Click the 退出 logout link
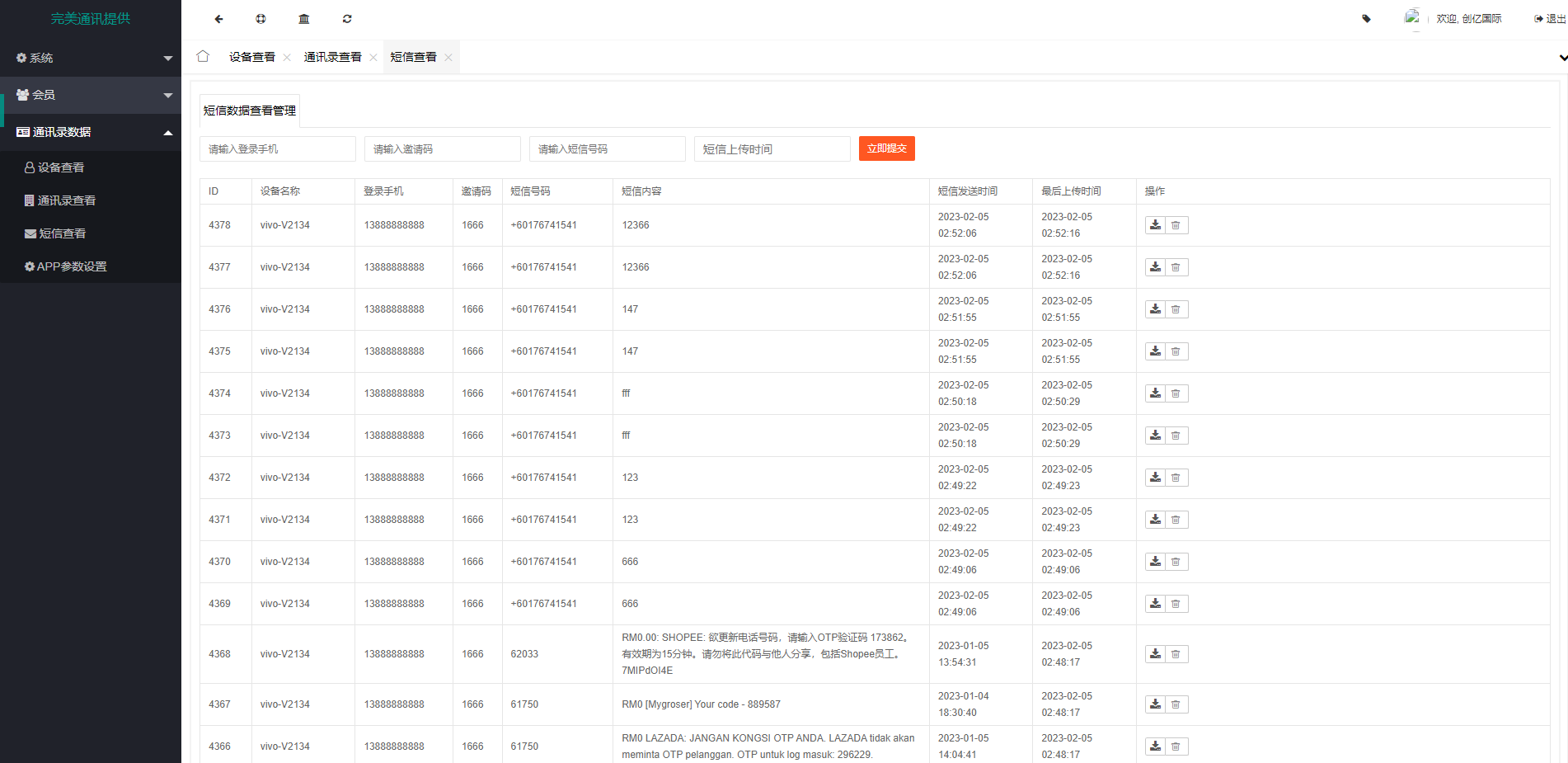The width and height of the screenshot is (1568, 763). click(x=1550, y=19)
